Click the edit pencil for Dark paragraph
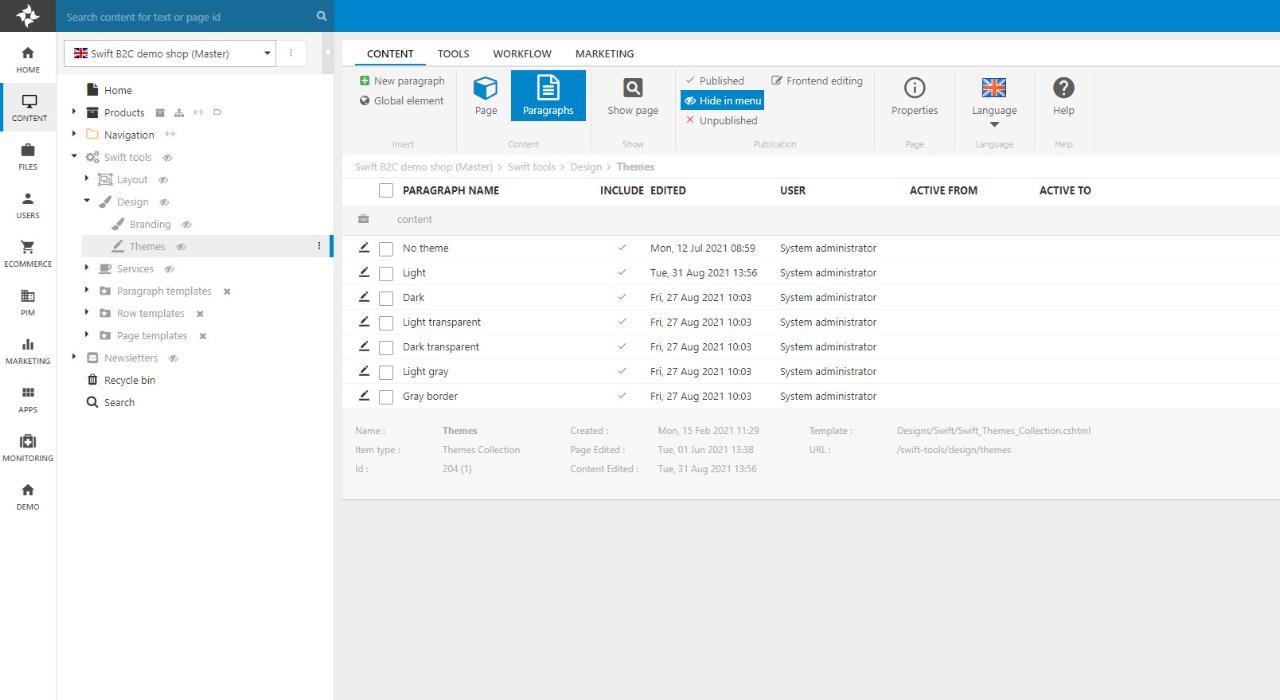The width and height of the screenshot is (1280, 700). tap(364, 297)
